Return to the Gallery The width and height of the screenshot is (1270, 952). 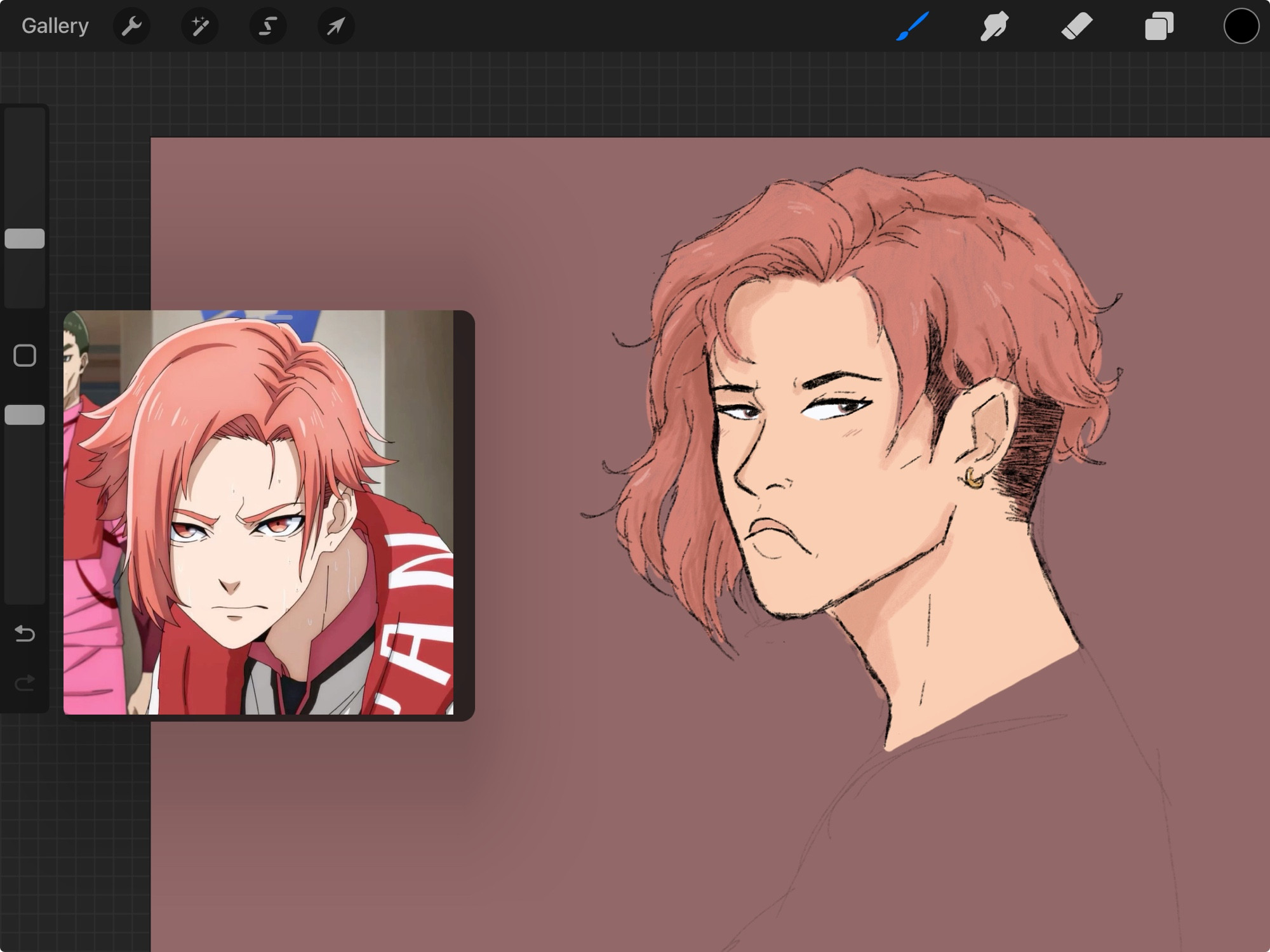coord(55,26)
